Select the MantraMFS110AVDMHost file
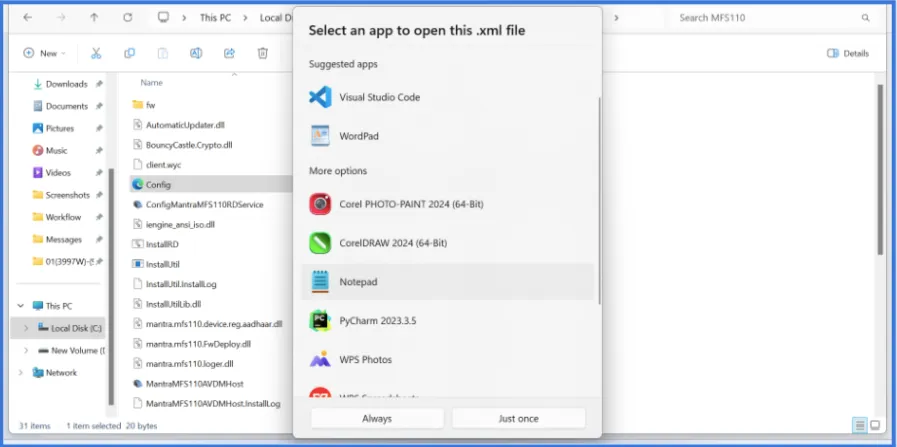Image resolution: width=897 pixels, height=447 pixels. tap(195, 383)
